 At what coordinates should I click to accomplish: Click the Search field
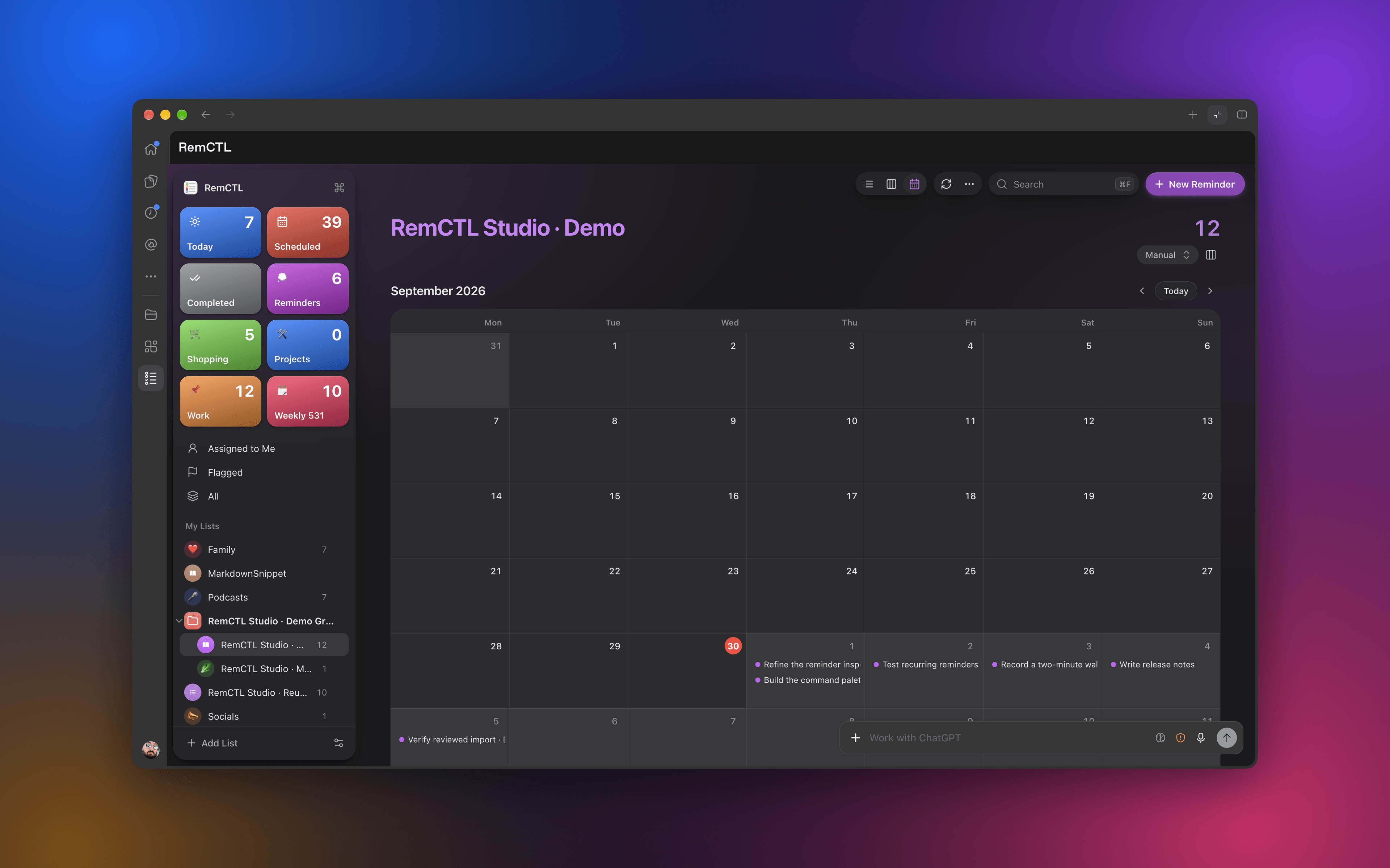tap(1064, 184)
